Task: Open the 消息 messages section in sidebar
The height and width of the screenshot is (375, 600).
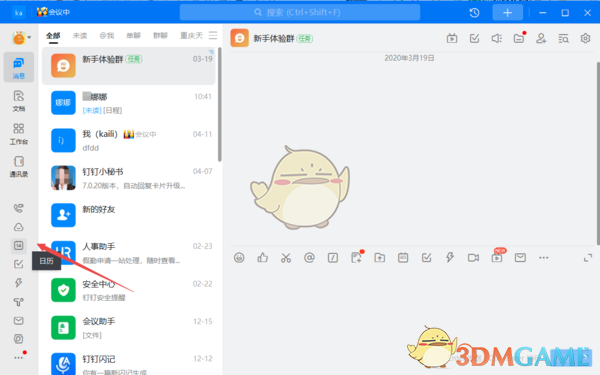Action: 19,67
